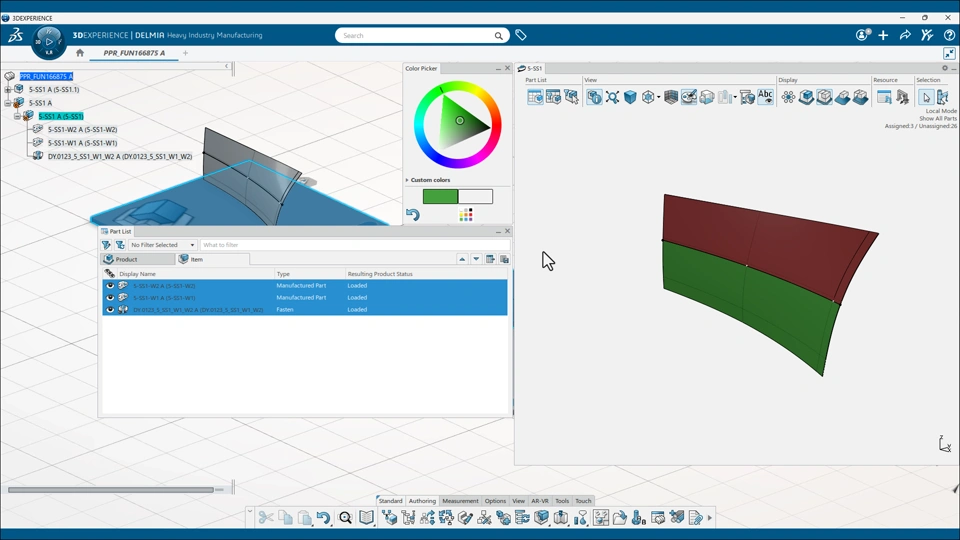This screenshot has height=540, width=960.
Task: Click the Undo arrow in bottom toolbar
Action: tap(323, 518)
